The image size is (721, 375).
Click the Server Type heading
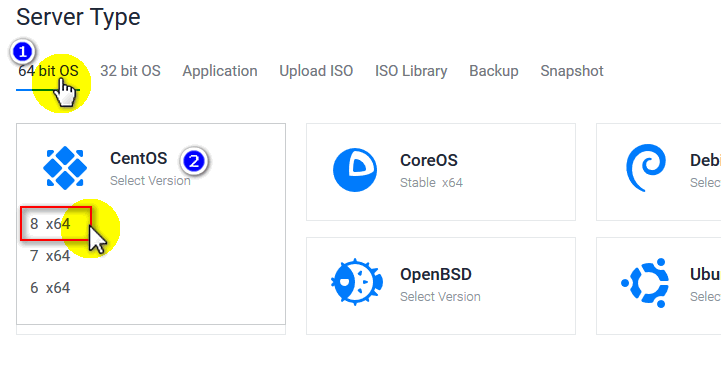tap(78, 17)
